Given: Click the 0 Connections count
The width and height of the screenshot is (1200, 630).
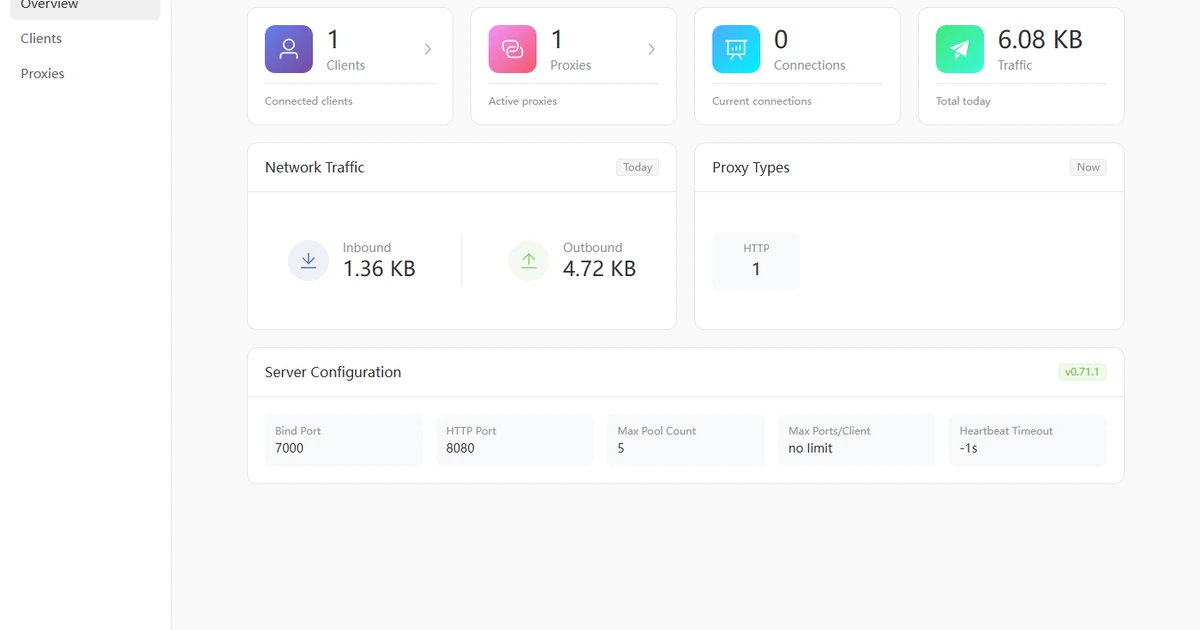Looking at the screenshot, I should coord(781,39).
